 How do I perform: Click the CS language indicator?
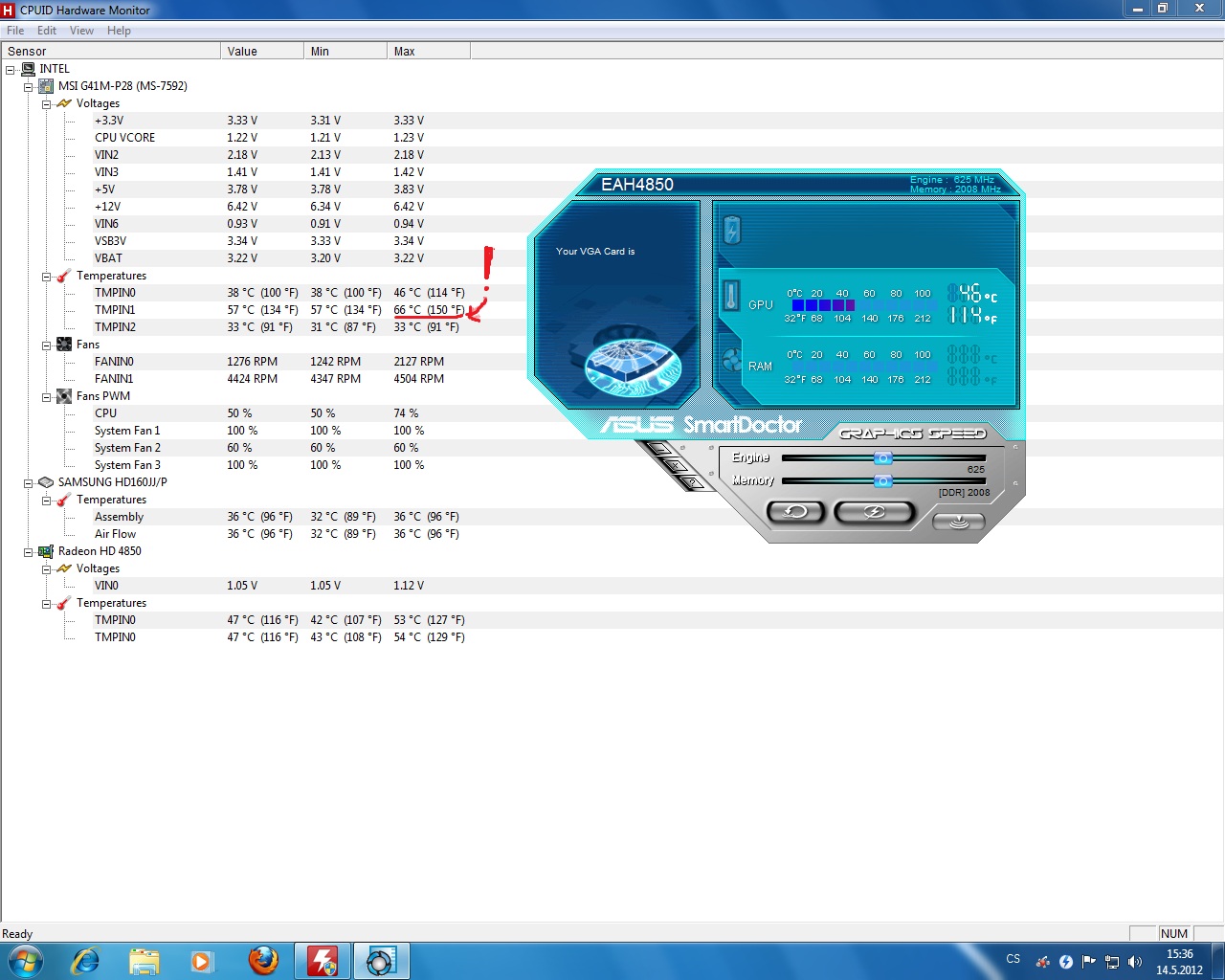coord(1013,959)
